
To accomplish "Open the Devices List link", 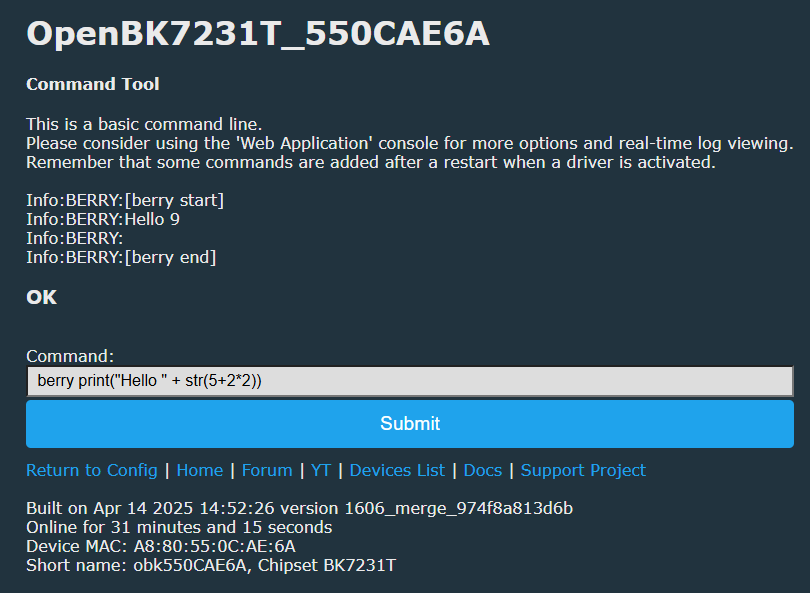I will (397, 470).
